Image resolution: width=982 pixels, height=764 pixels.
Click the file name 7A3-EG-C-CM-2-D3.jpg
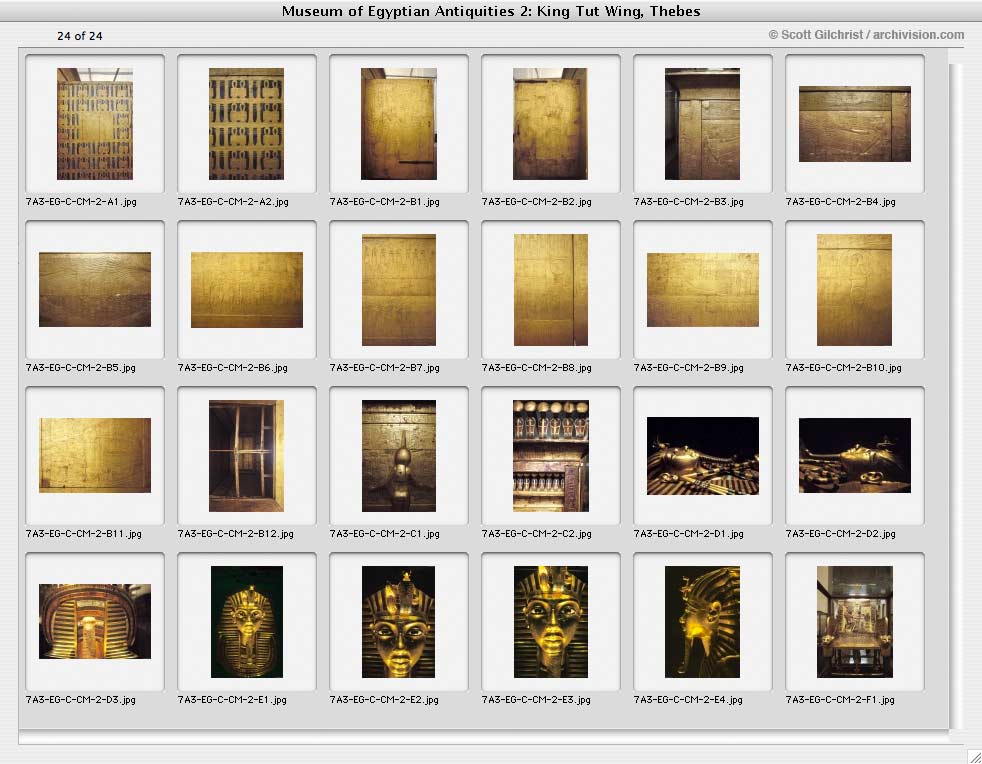pos(81,699)
